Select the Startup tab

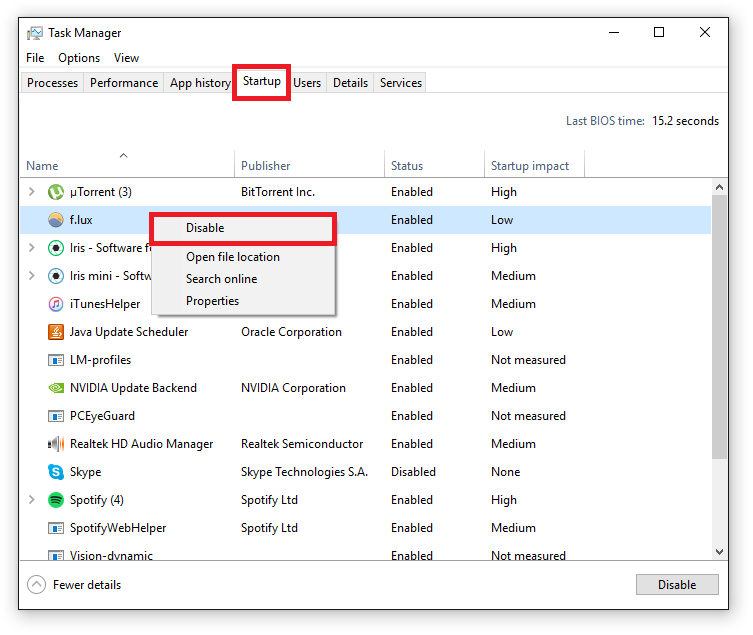(x=262, y=81)
